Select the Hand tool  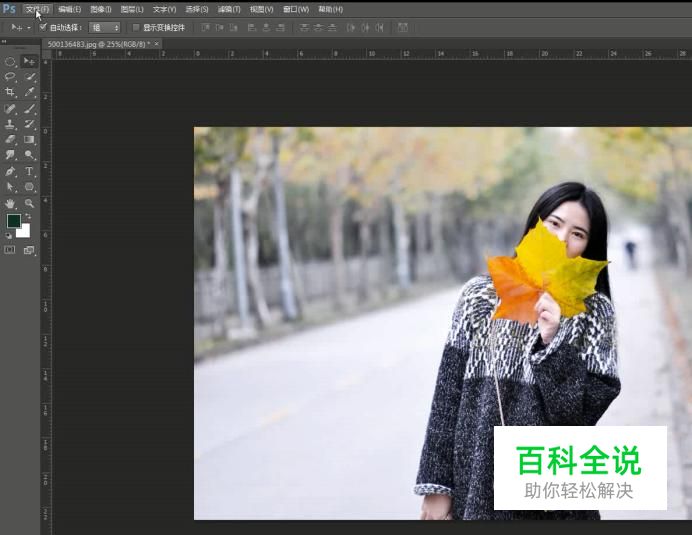(x=11, y=203)
